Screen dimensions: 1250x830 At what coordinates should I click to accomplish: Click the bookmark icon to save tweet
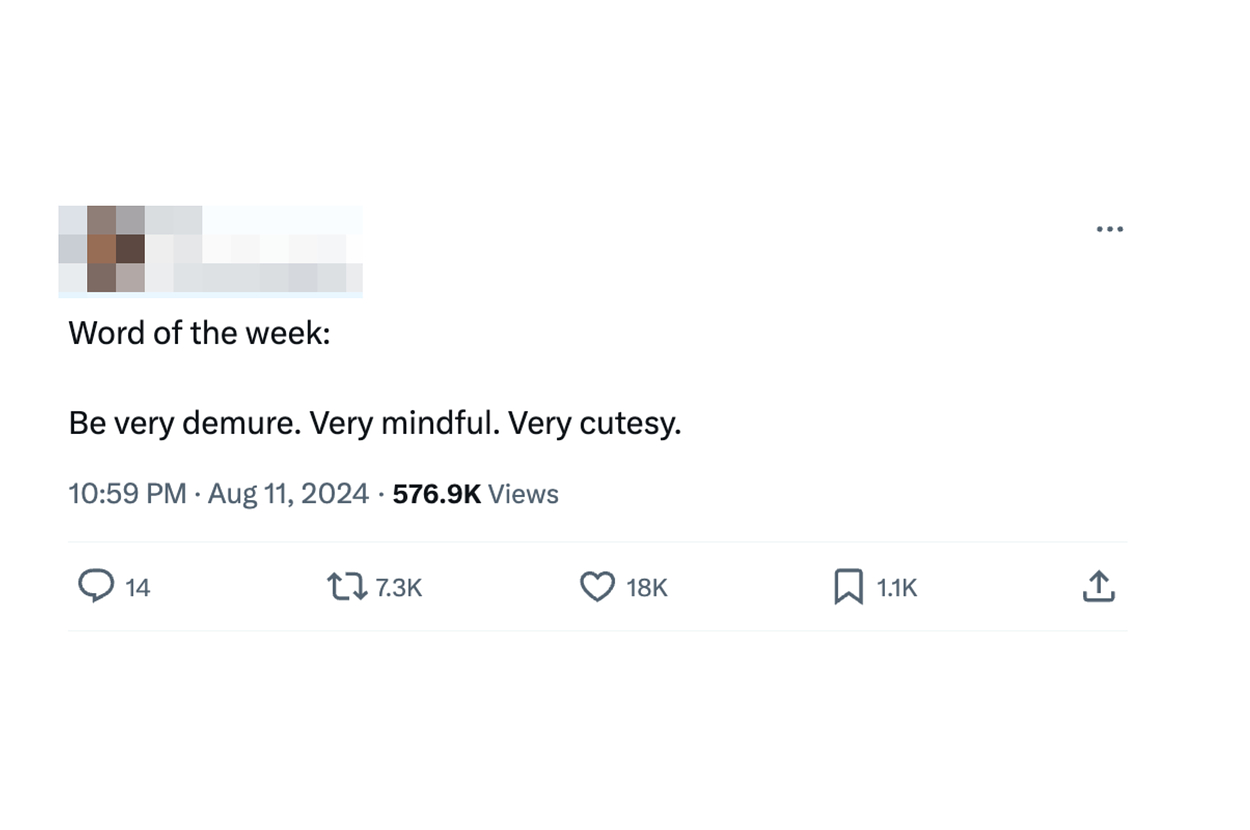(x=847, y=587)
